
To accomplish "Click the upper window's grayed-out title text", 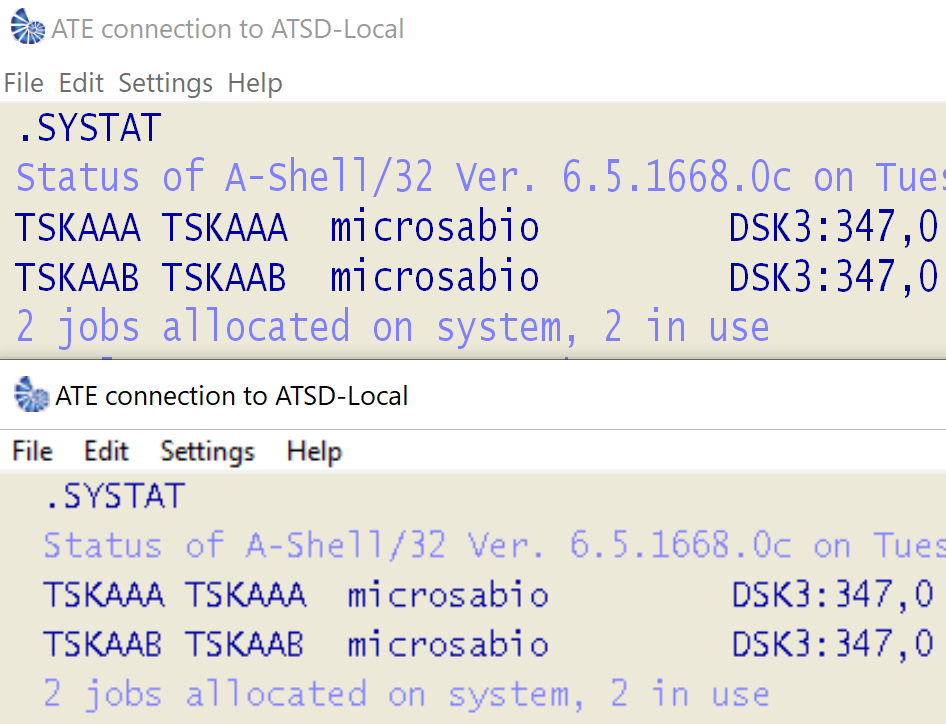I will coord(228,29).
